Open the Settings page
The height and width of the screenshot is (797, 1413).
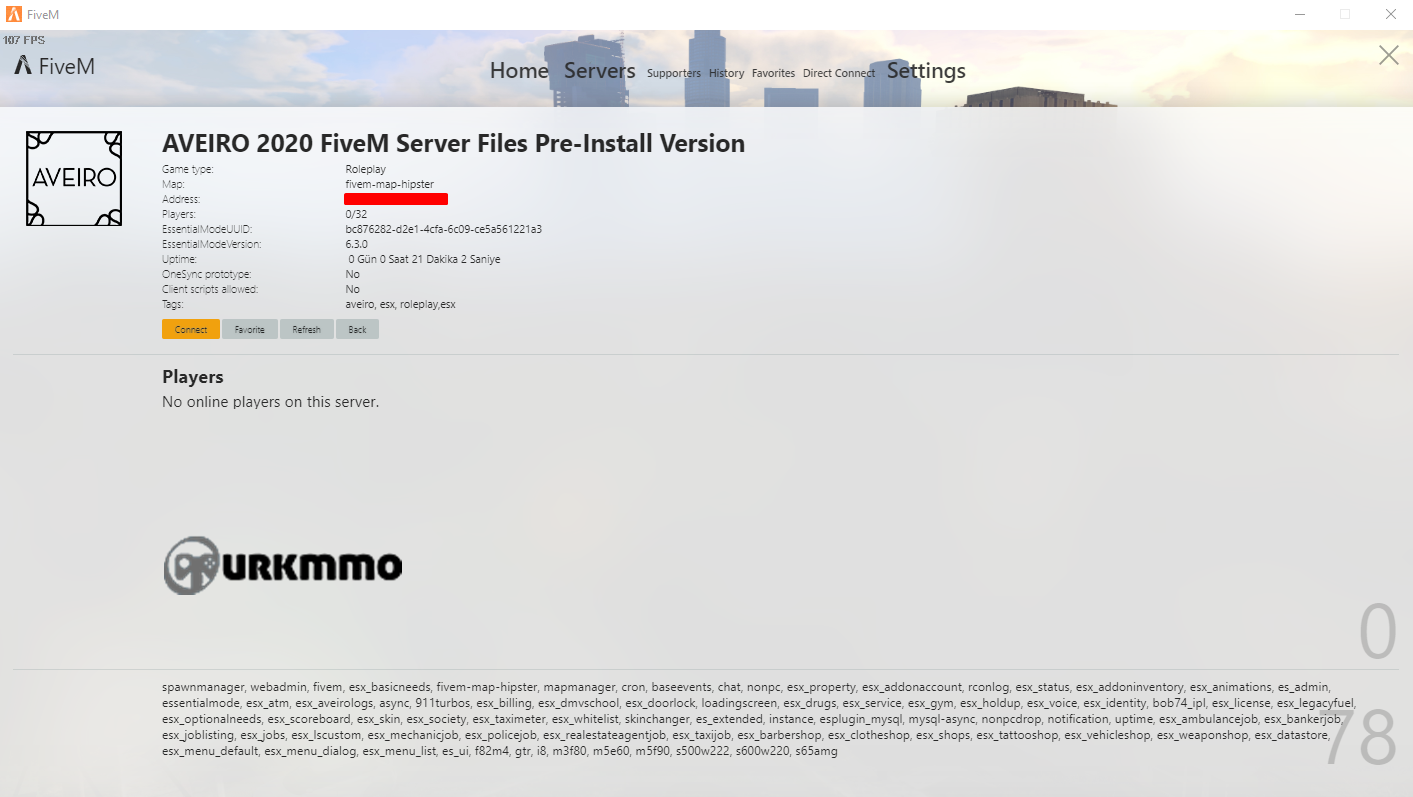pyautogui.click(x=926, y=71)
